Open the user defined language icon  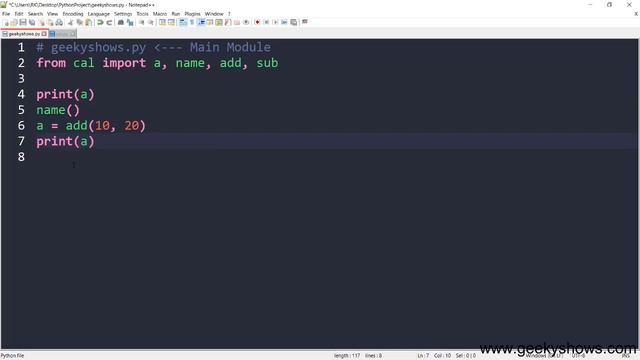tap(210, 22)
